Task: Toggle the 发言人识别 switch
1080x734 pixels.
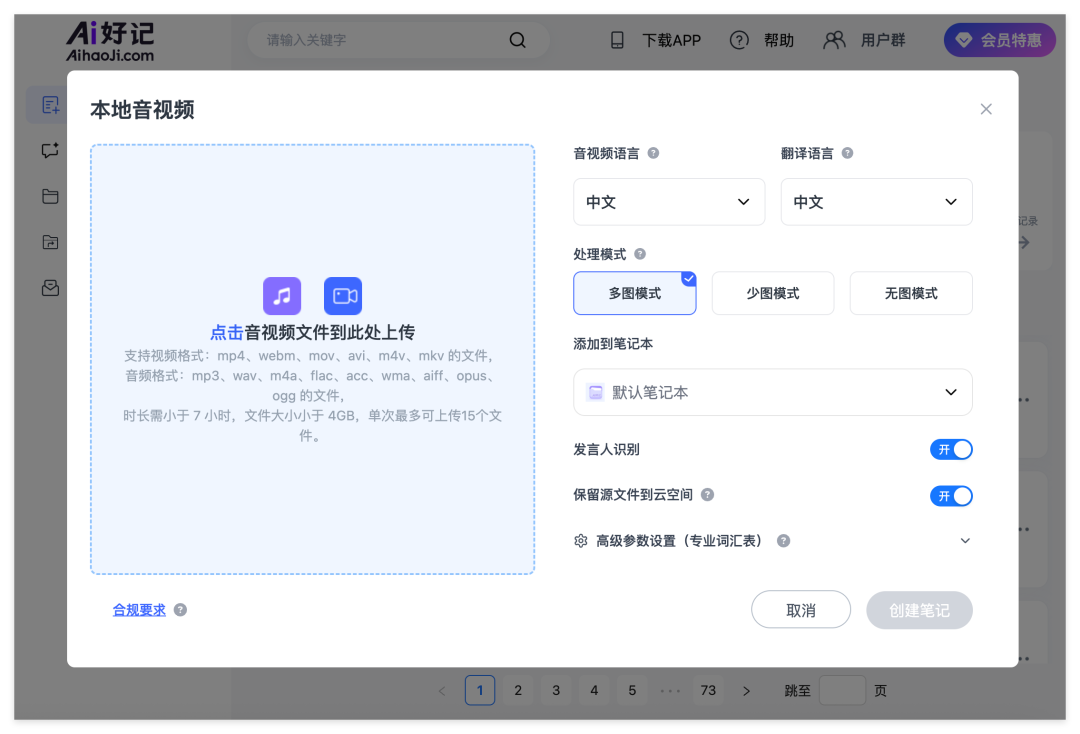Action: click(x=951, y=450)
